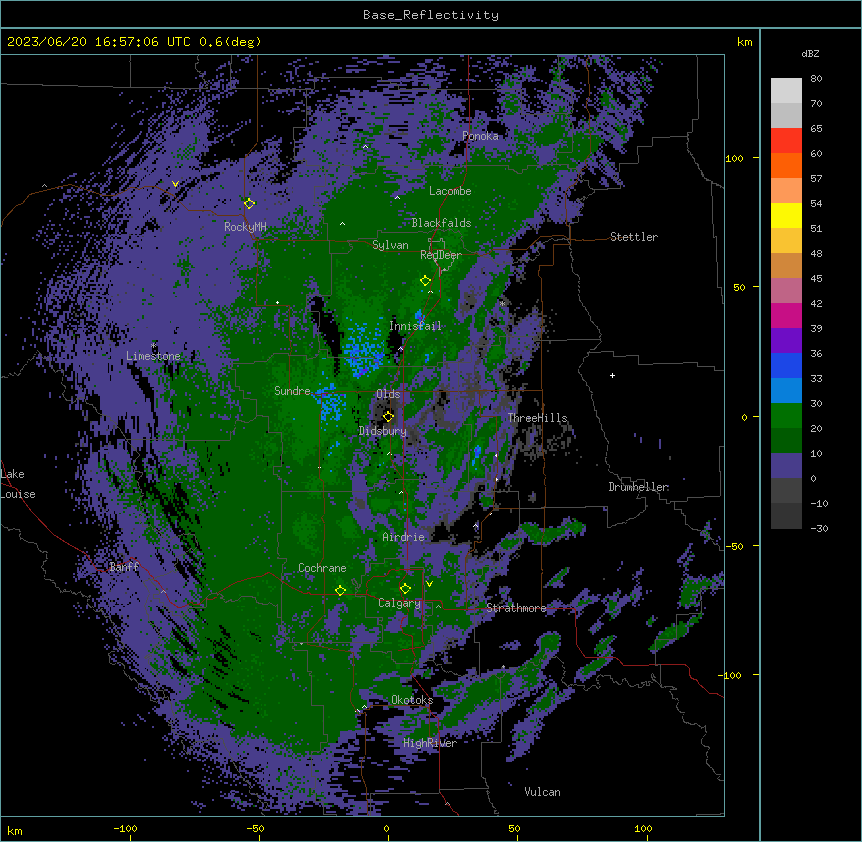Viewport: 862px width, 842px height.
Task: Click the Sundre city label
Action: click(x=292, y=391)
